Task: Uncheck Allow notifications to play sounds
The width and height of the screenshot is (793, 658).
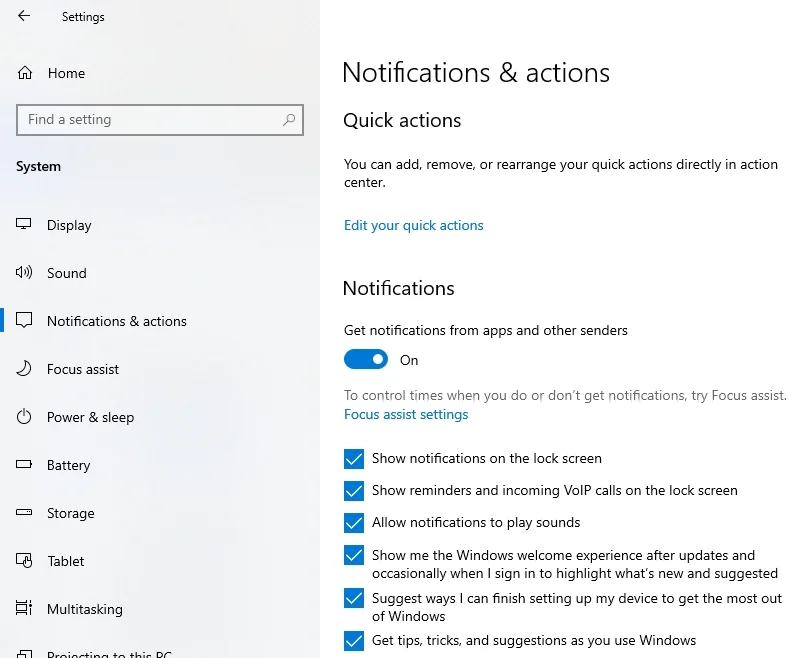Action: tap(354, 523)
